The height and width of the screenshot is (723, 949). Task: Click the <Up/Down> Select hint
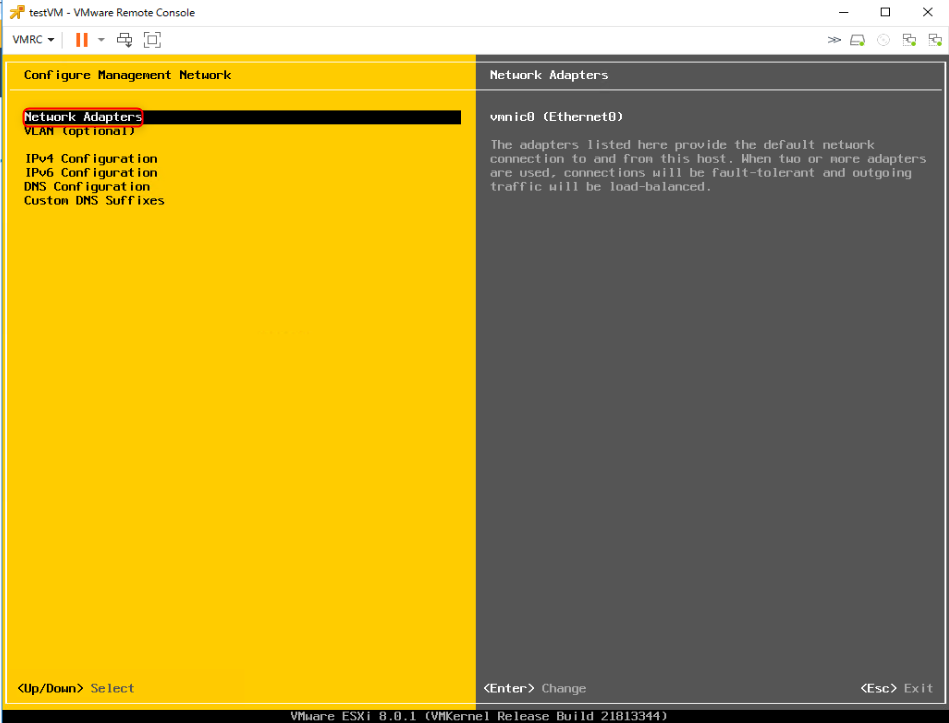pyautogui.click(x=76, y=688)
